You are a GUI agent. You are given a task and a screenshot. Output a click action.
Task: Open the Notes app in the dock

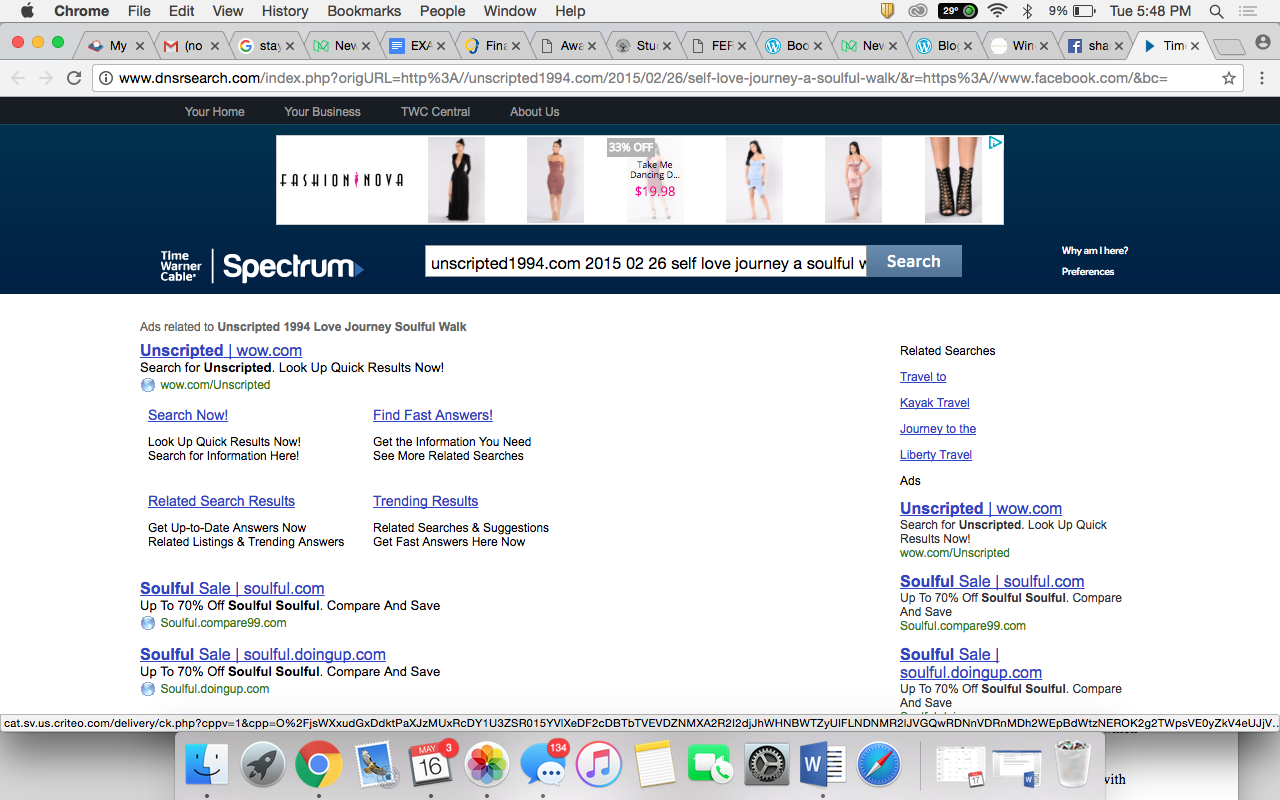tap(655, 766)
